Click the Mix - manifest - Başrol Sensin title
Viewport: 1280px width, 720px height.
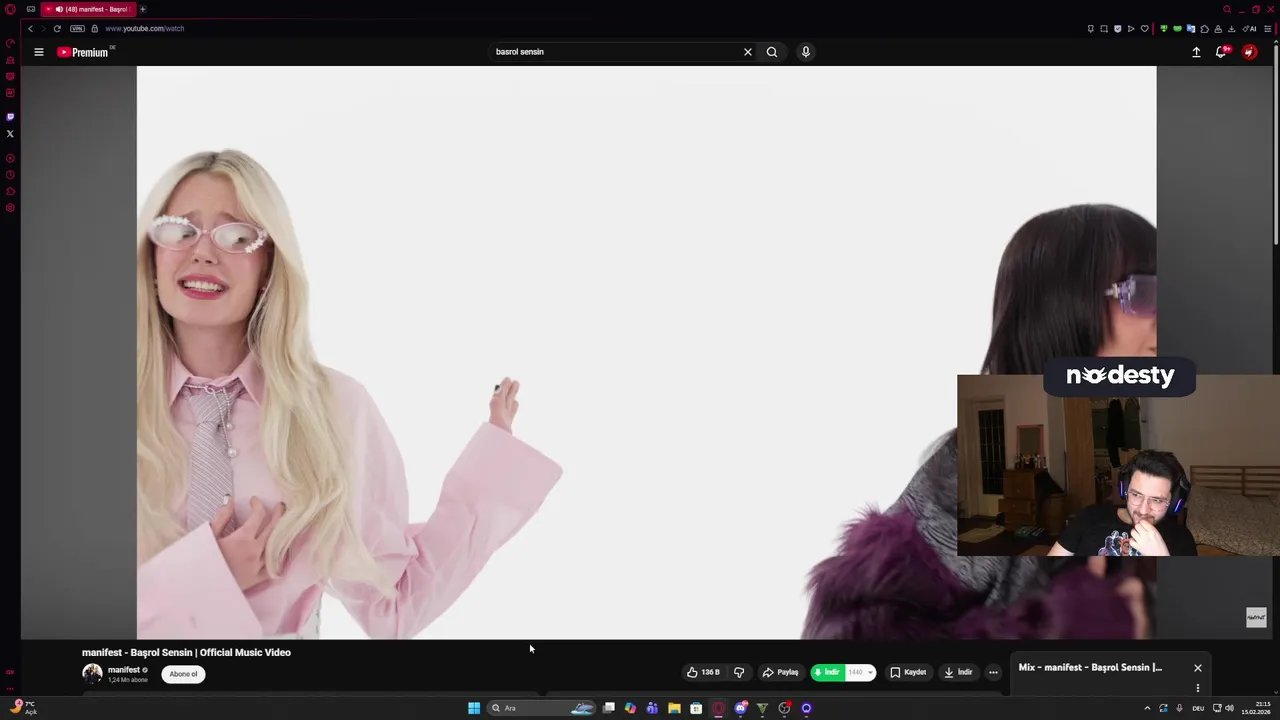1090,668
